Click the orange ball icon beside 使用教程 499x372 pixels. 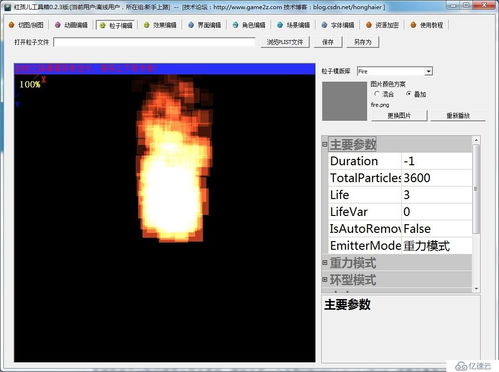tap(413, 25)
